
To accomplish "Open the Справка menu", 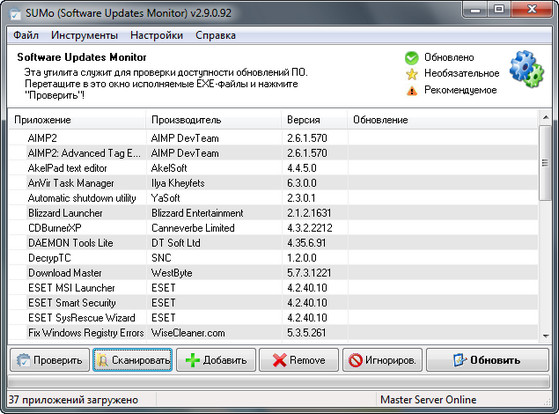I will tap(215, 36).
